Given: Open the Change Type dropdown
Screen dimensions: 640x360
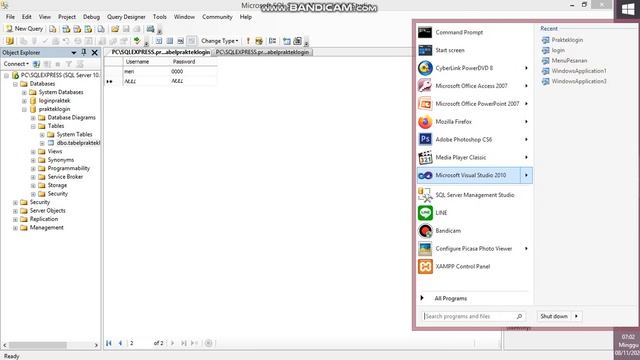Looking at the screenshot, I should tap(220, 41).
